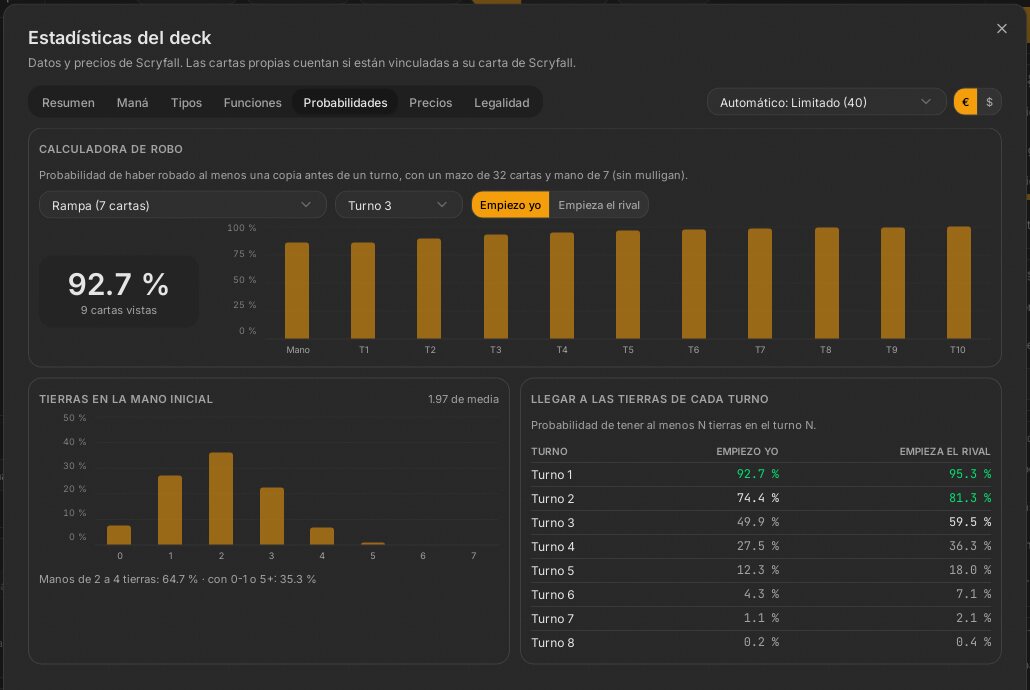Click the 59.5 % value
This screenshot has height=690, width=1030.
[x=970, y=522]
